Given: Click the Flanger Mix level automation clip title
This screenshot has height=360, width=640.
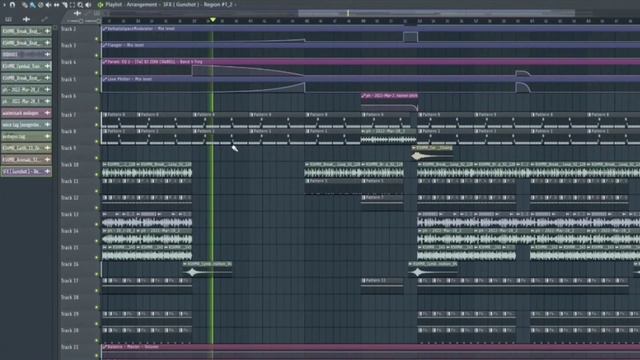Looking at the screenshot, I should 126,45.
